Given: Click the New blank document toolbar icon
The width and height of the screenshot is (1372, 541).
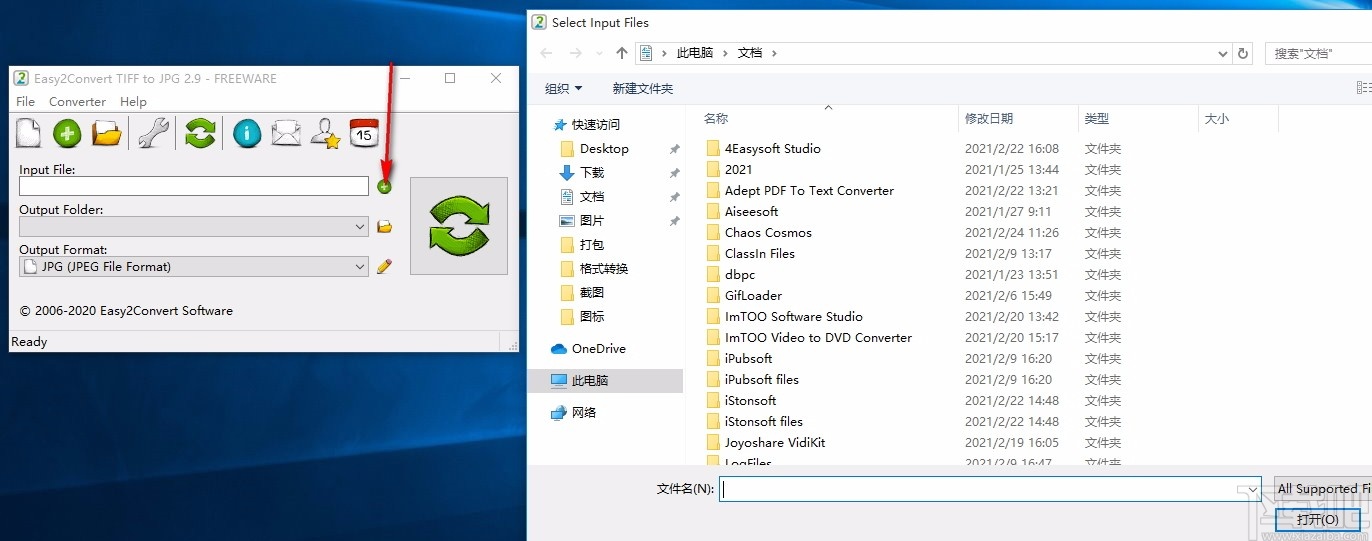Looking at the screenshot, I should (28, 133).
